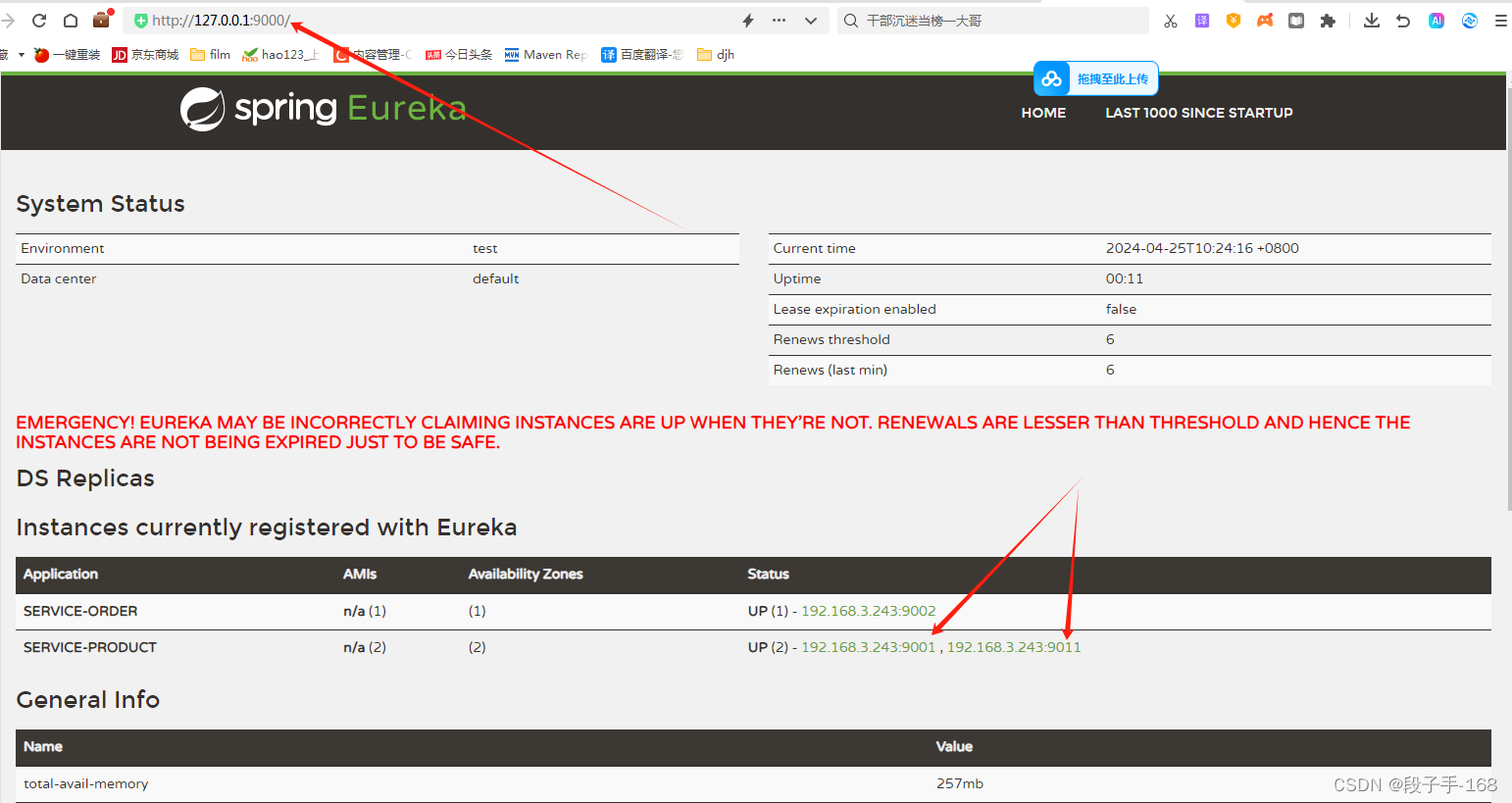Screen dimensions: 1512x803
Task: Open the briefcase icon with red dot
Action: tap(102, 19)
